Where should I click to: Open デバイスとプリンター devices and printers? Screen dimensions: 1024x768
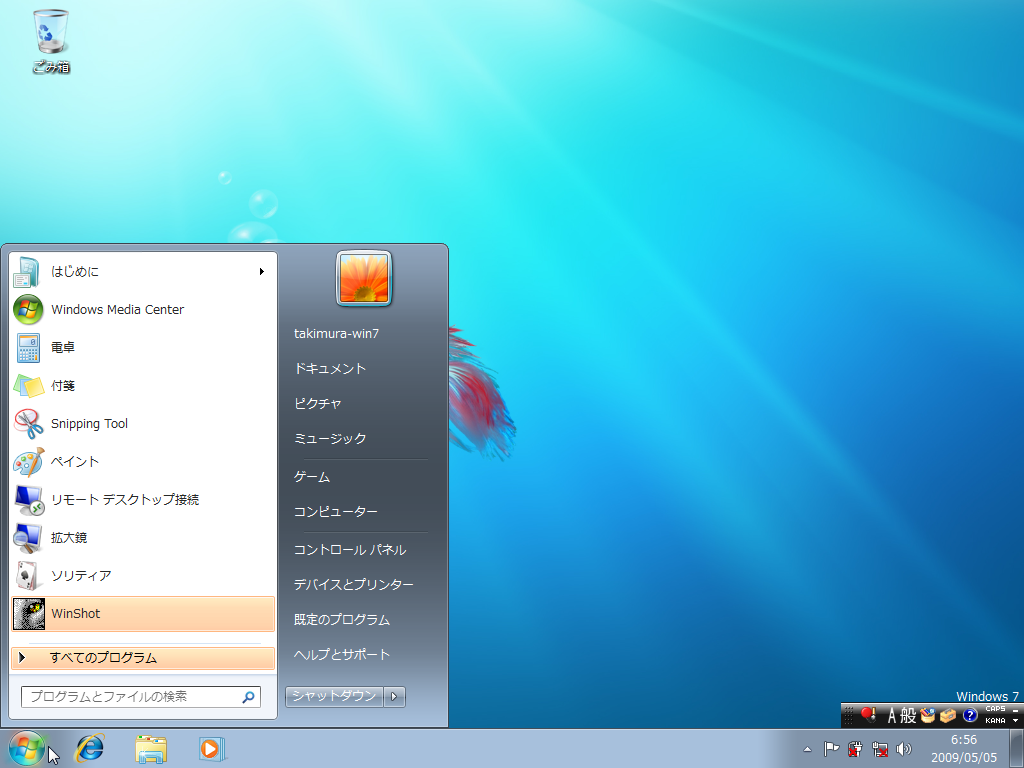click(353, 584)
